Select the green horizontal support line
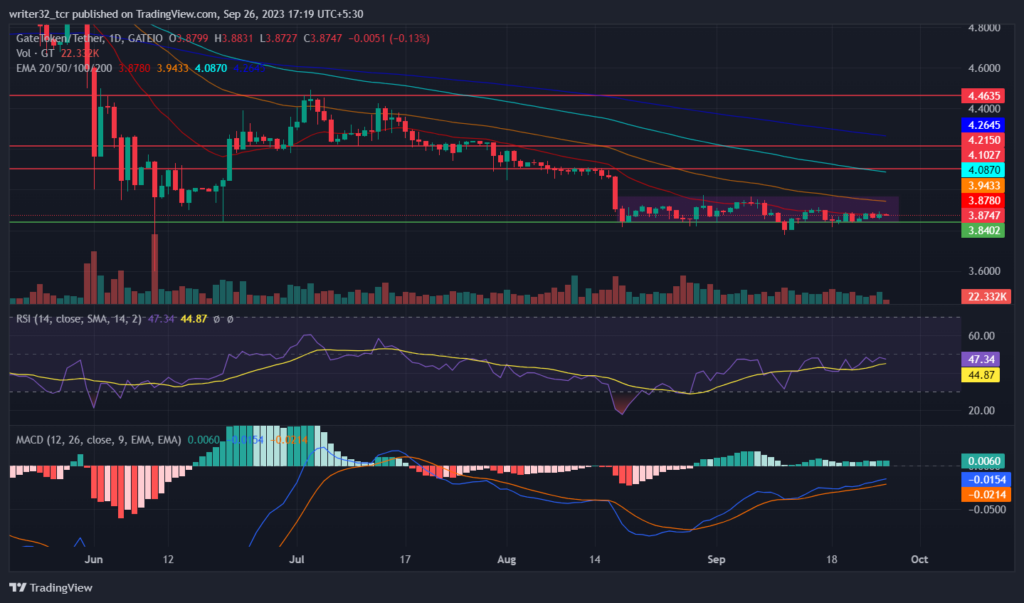The image size is (1024, 603). (x=485, y=222)
